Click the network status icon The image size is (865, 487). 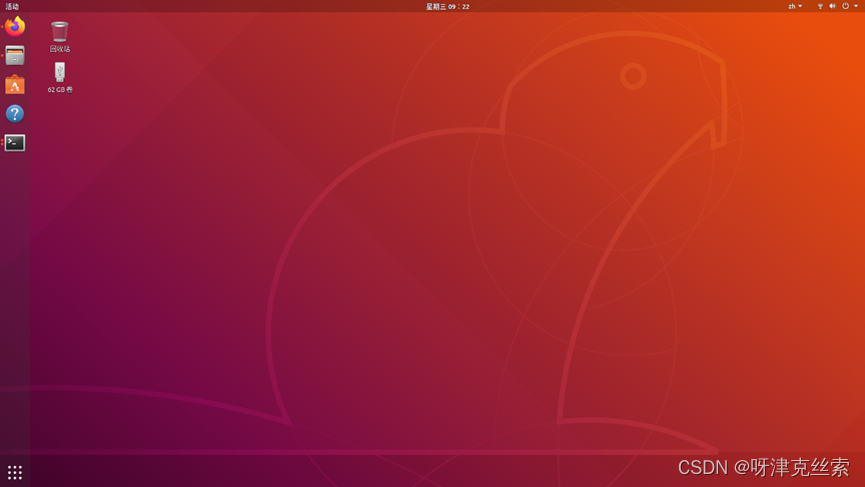[x=820, y=7]
